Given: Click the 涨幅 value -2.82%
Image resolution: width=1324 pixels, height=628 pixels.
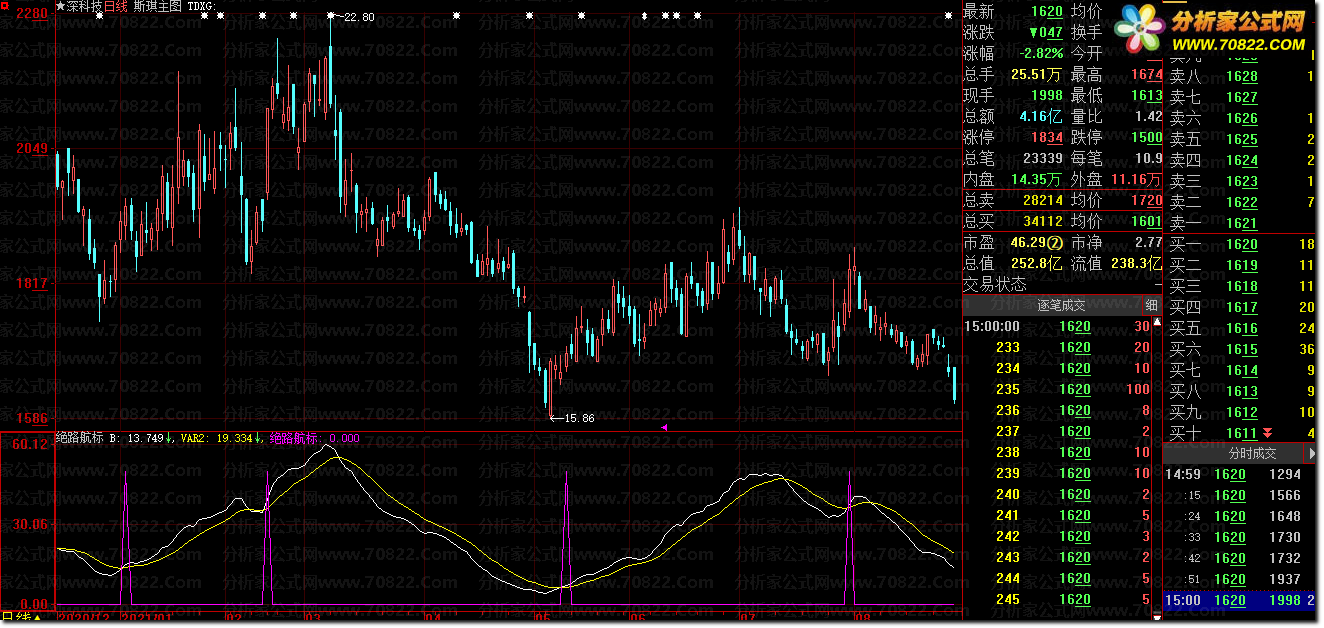Looking at the screenshot, I should click(x=1039, y=53).
